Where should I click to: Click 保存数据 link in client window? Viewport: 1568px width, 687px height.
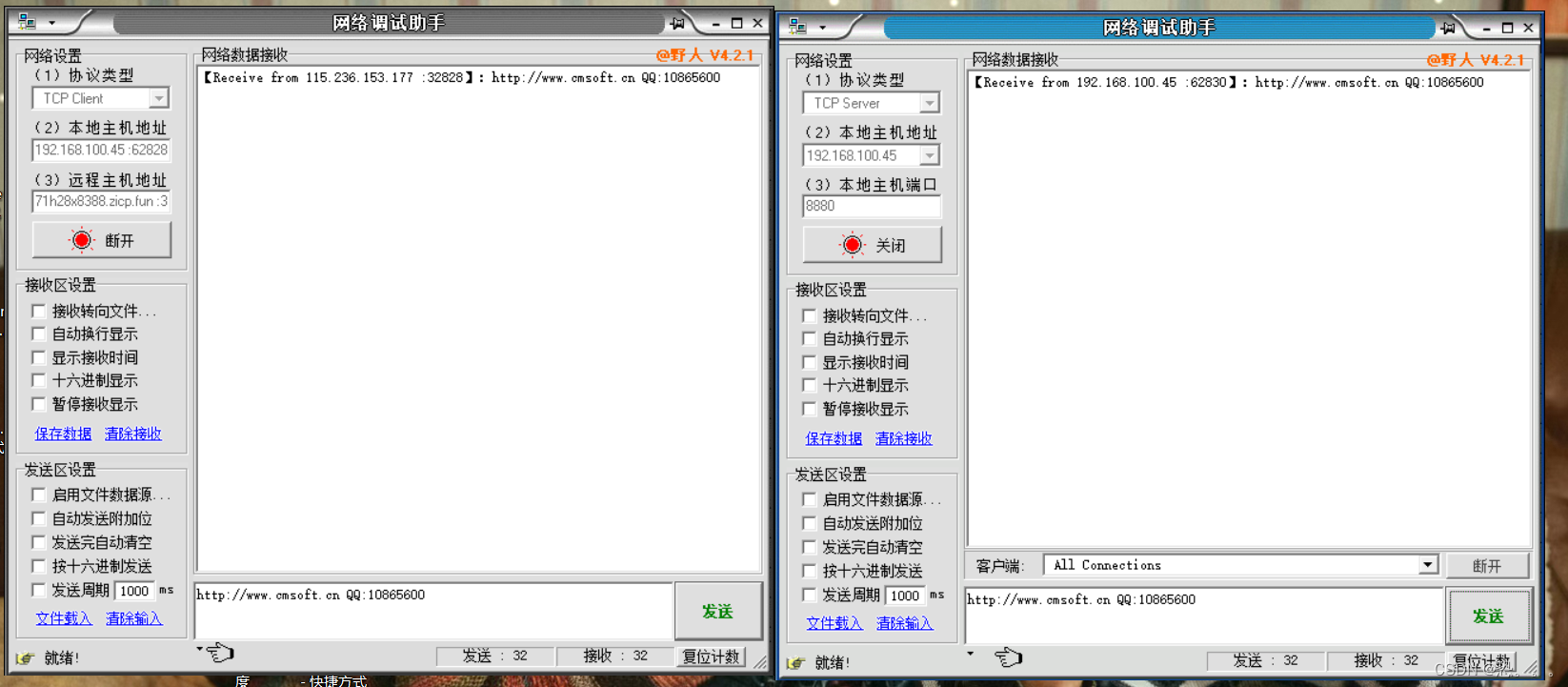click(x=63, y=434)
